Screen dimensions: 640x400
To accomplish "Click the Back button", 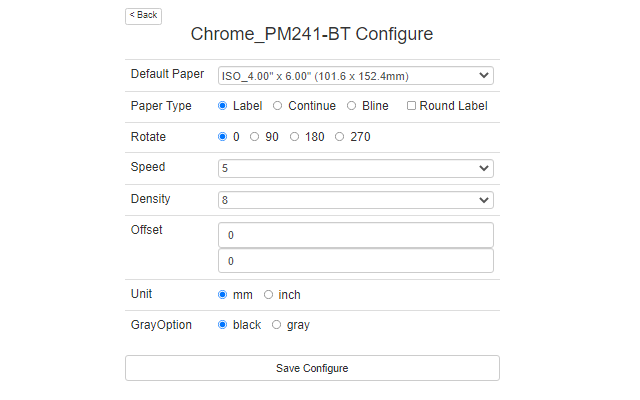I will click(143, 15).
